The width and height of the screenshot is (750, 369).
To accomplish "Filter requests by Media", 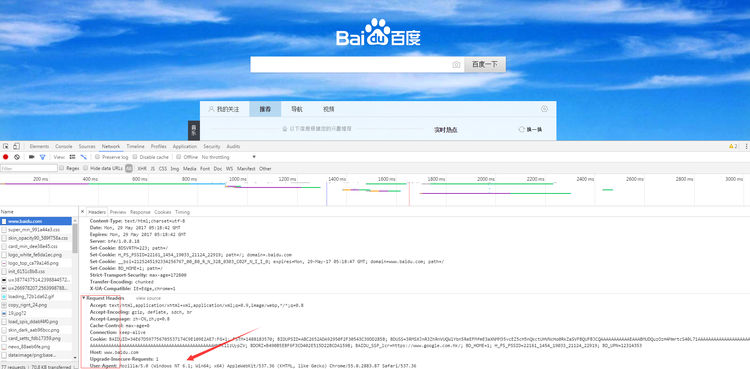I will 190,168.
